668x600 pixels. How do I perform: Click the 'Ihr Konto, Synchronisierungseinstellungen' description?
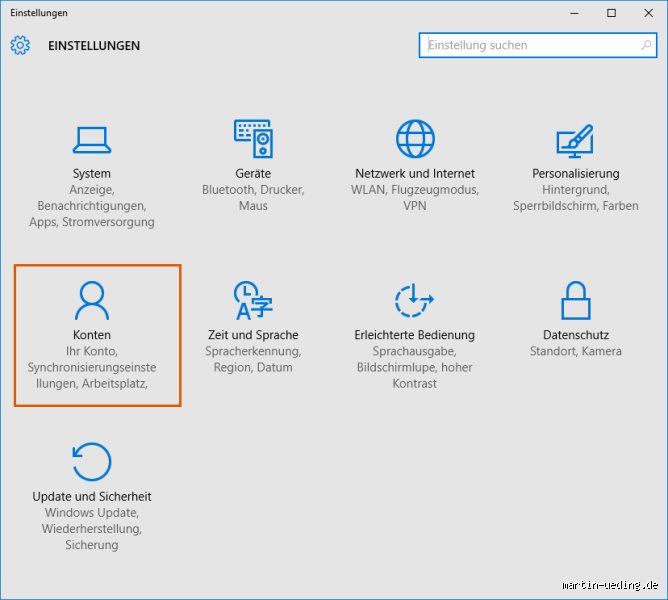click(92, 367)
